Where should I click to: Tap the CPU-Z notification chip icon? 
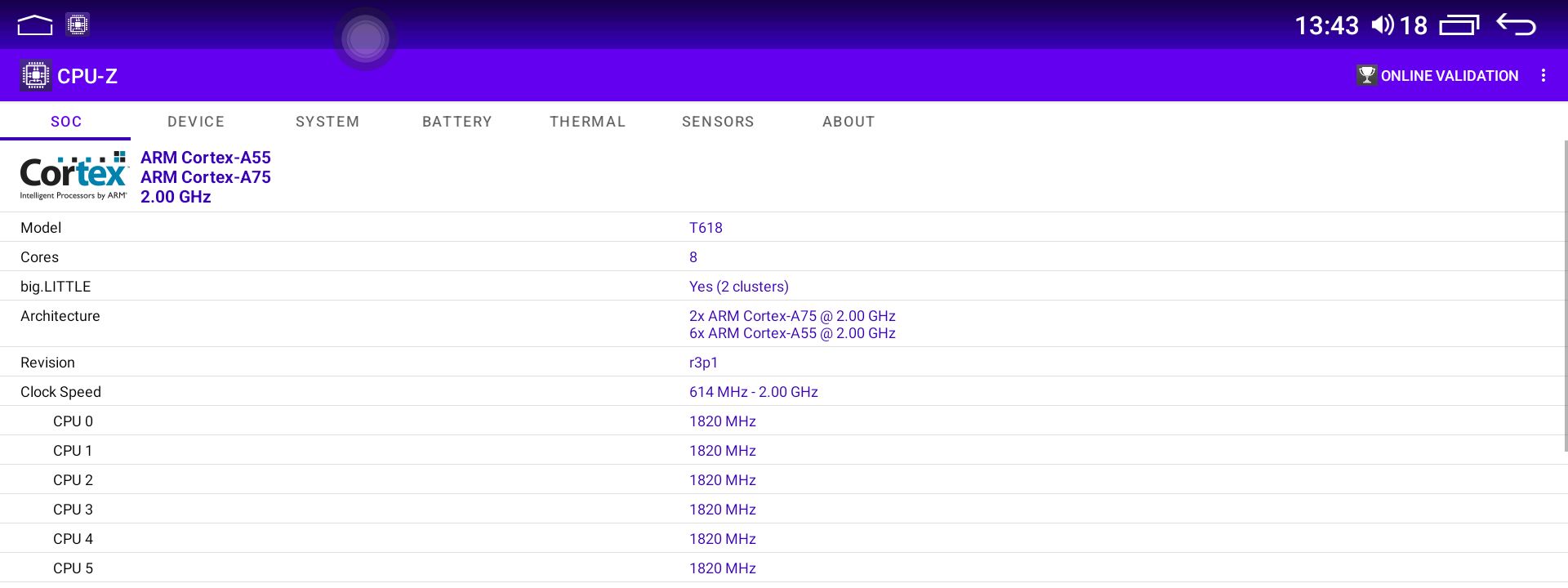tap(78, 24)
